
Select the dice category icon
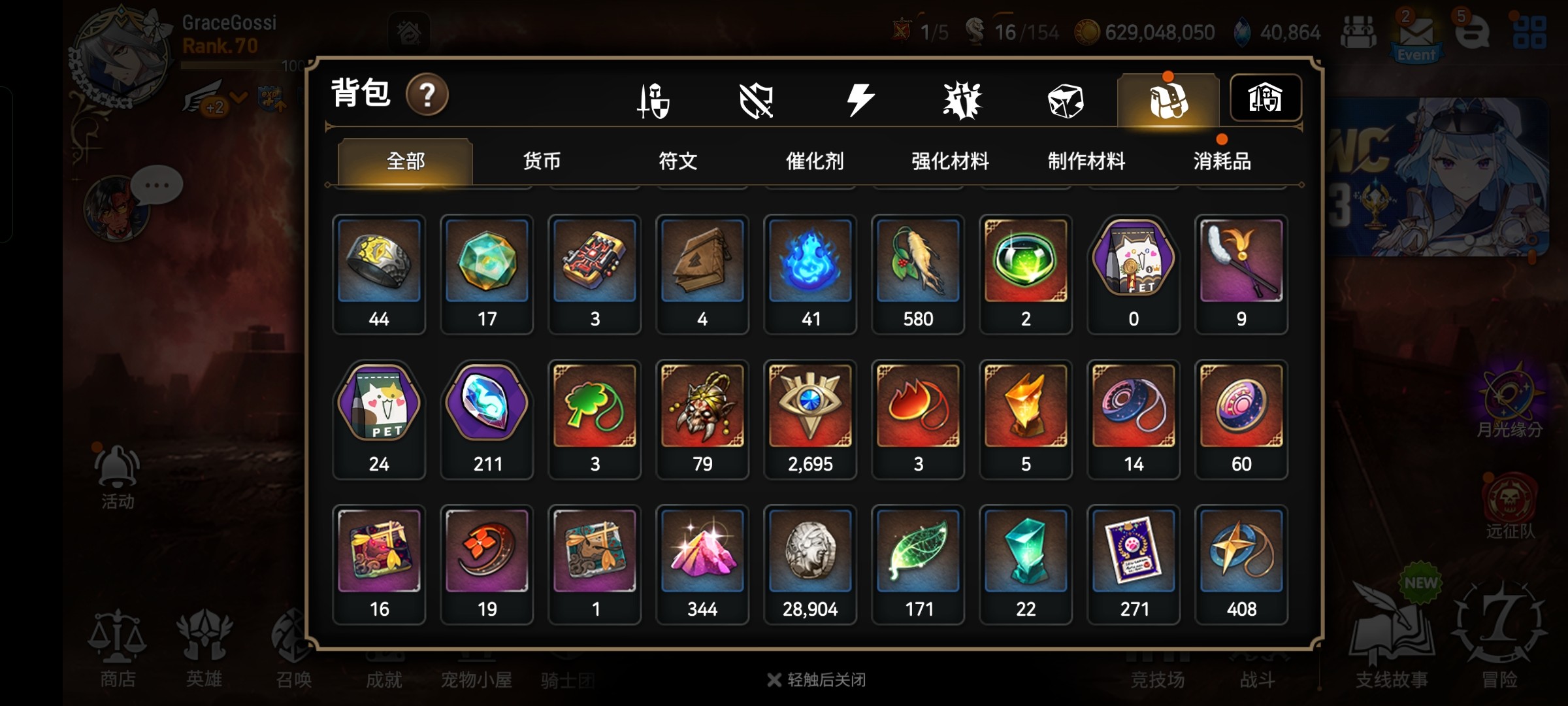1065,101
